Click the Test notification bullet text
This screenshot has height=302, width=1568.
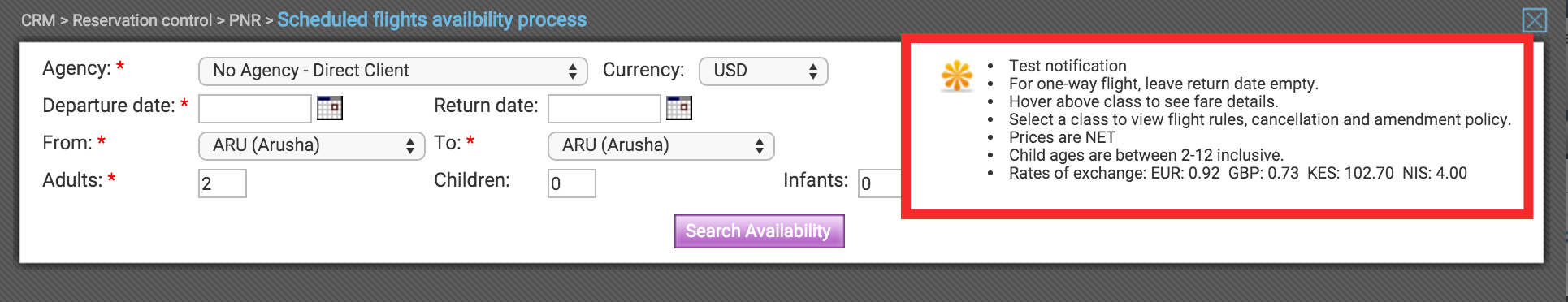(x=1068, y=66)
